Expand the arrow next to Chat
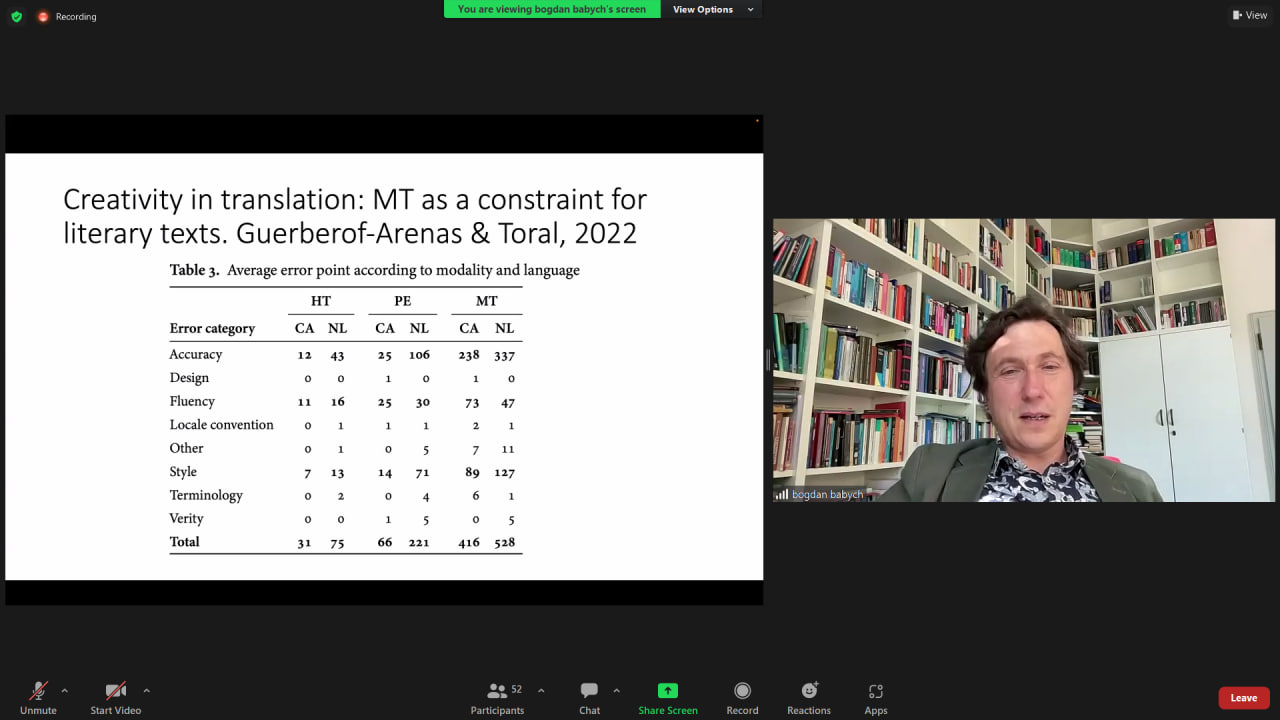The width and height of the screenshot is (1280, 720). click(x=616, y=690)
